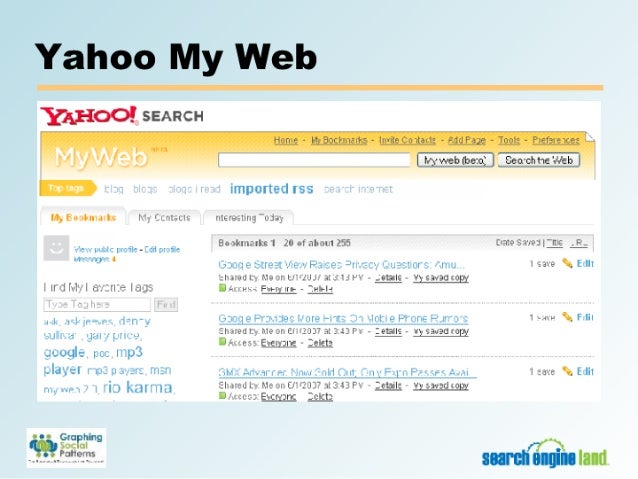The image size is (638, 479).
Task: Select the mp3 player tag
Action: coord(93,361)
